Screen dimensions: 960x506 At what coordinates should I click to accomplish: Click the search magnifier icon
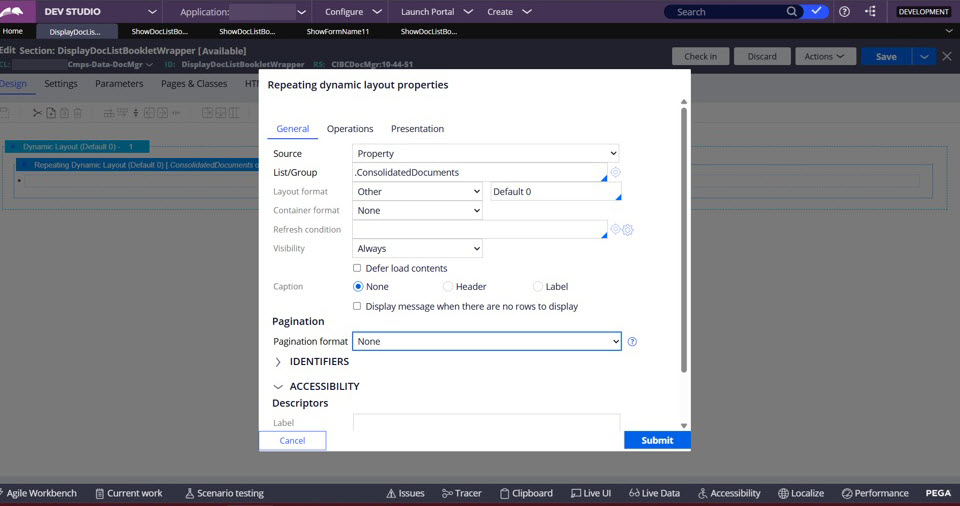792,12
